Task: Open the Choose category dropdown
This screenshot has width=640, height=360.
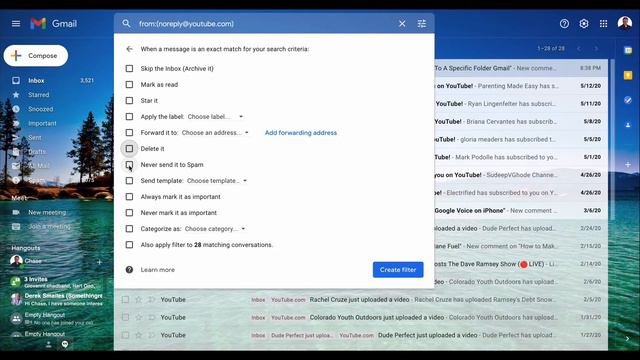Action: (215, 229)
